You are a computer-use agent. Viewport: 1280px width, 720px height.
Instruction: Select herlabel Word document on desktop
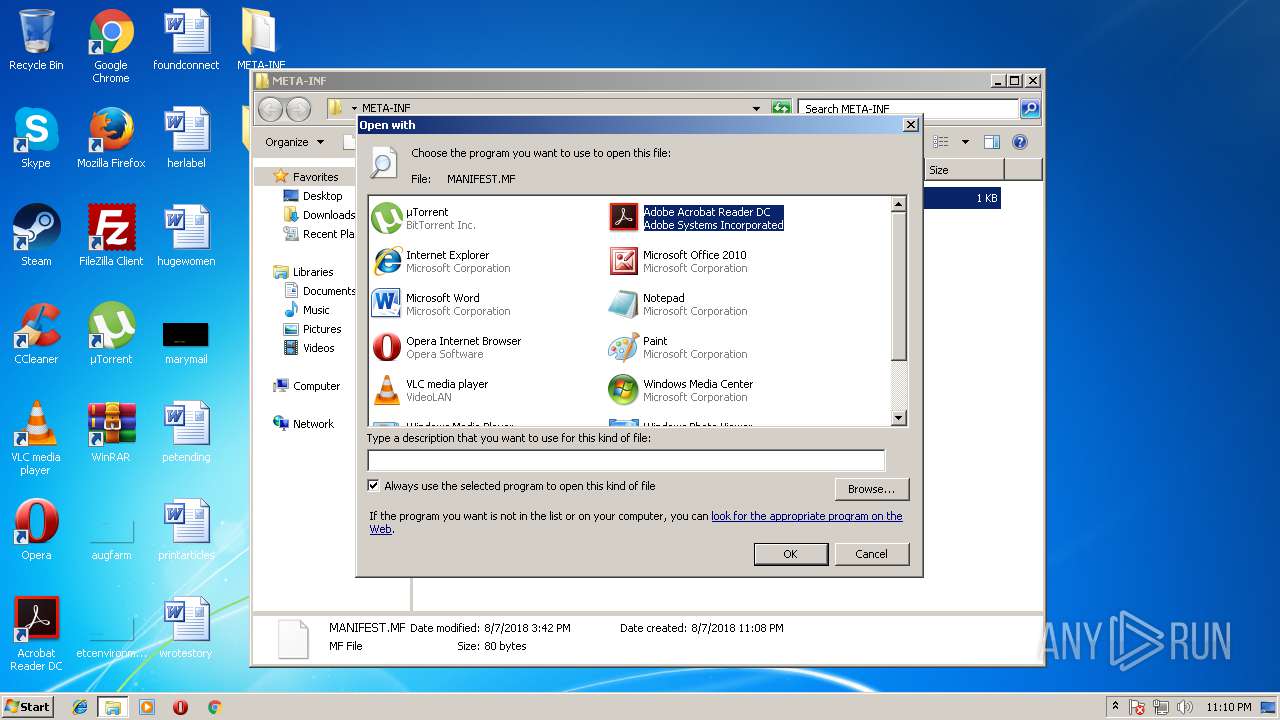[x=186, y=138]
